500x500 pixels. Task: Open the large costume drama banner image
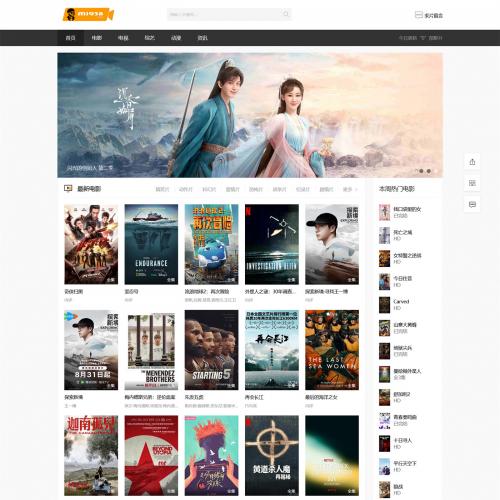coord(250,115)
